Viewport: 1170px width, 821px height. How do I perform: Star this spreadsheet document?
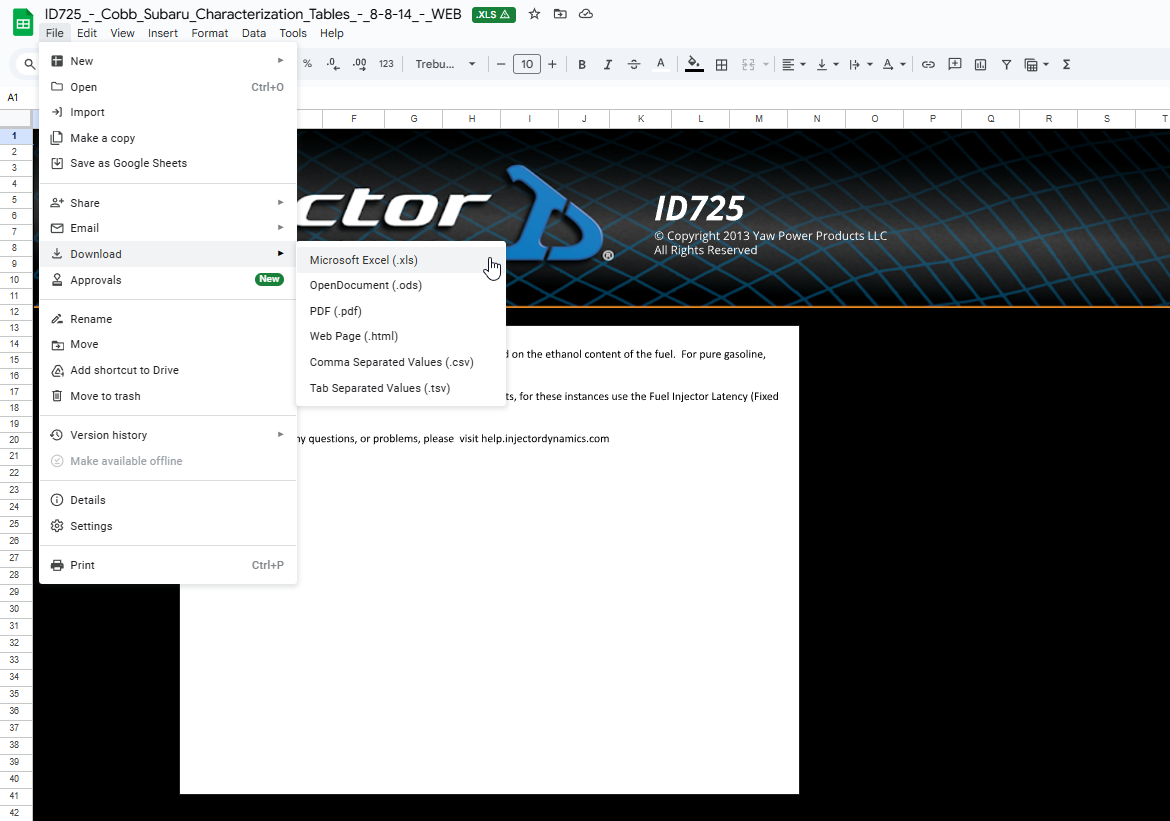pos(534,14)
